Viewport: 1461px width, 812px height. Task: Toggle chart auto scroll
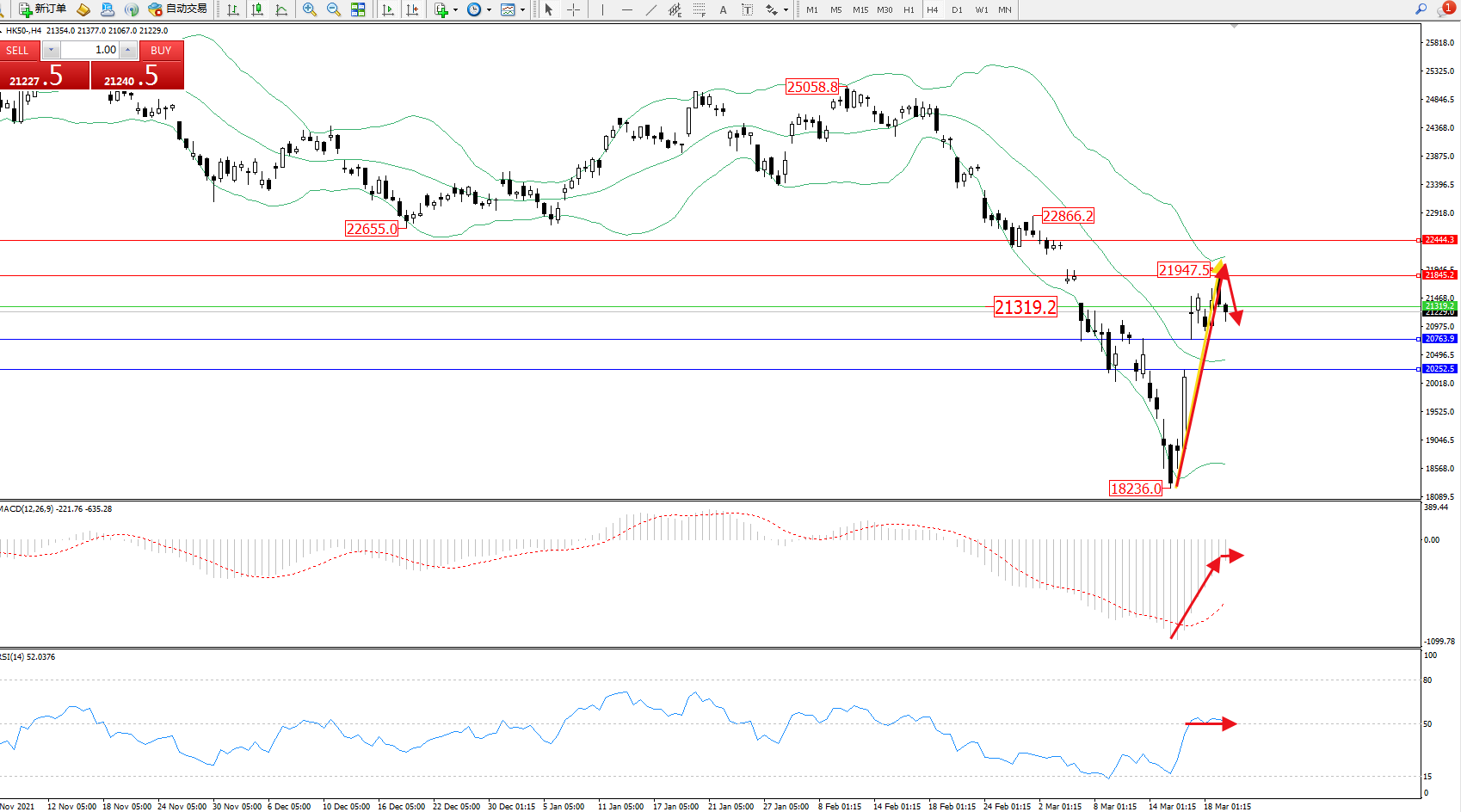point(388,9)
